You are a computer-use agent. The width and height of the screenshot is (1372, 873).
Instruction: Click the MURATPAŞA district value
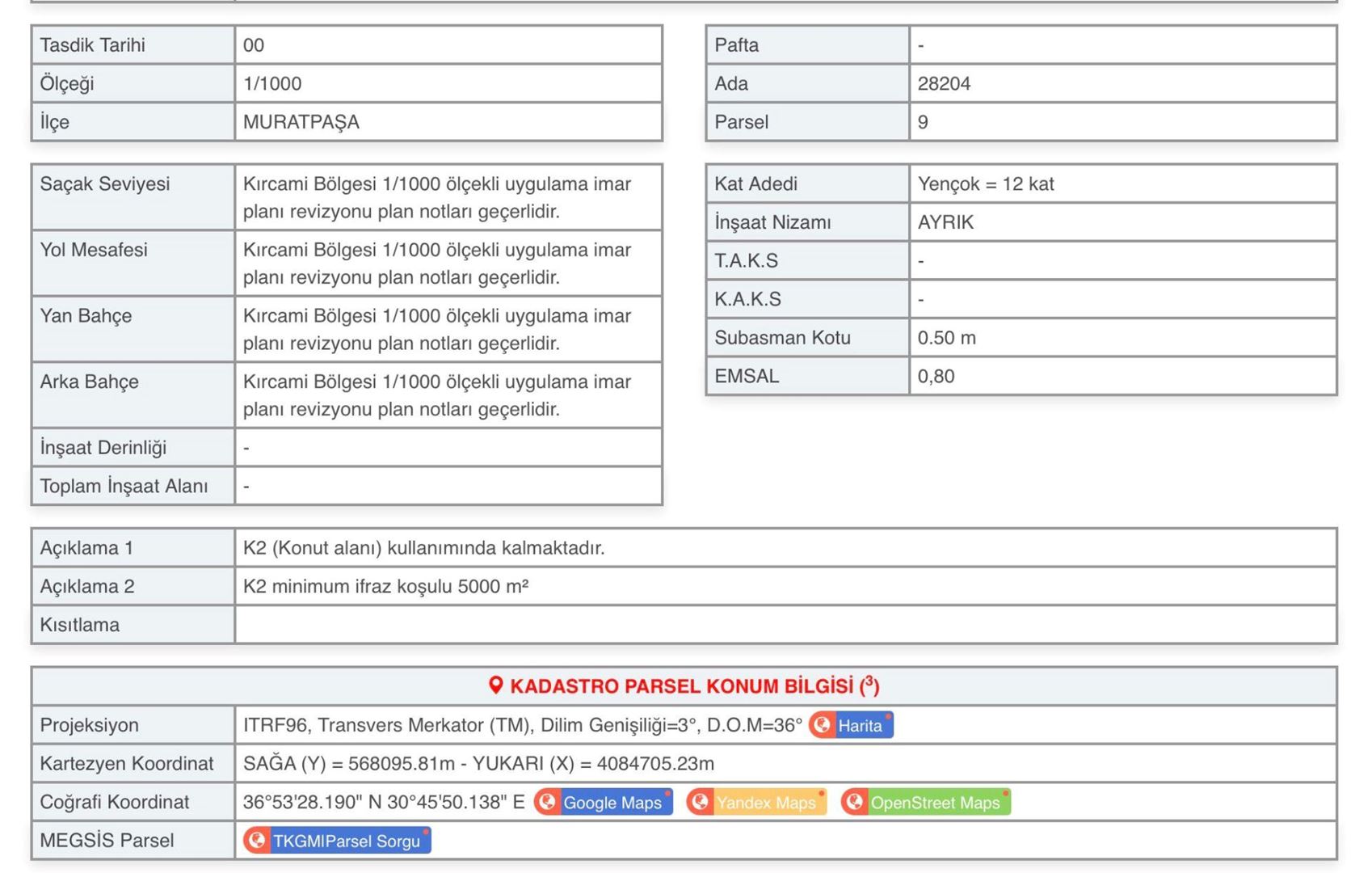[301, 122]
